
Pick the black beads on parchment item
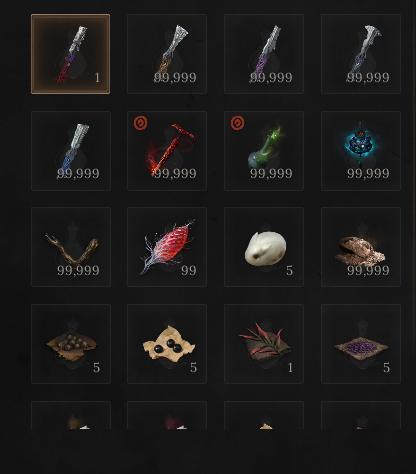pyautogui.click(x=167, y=344)
